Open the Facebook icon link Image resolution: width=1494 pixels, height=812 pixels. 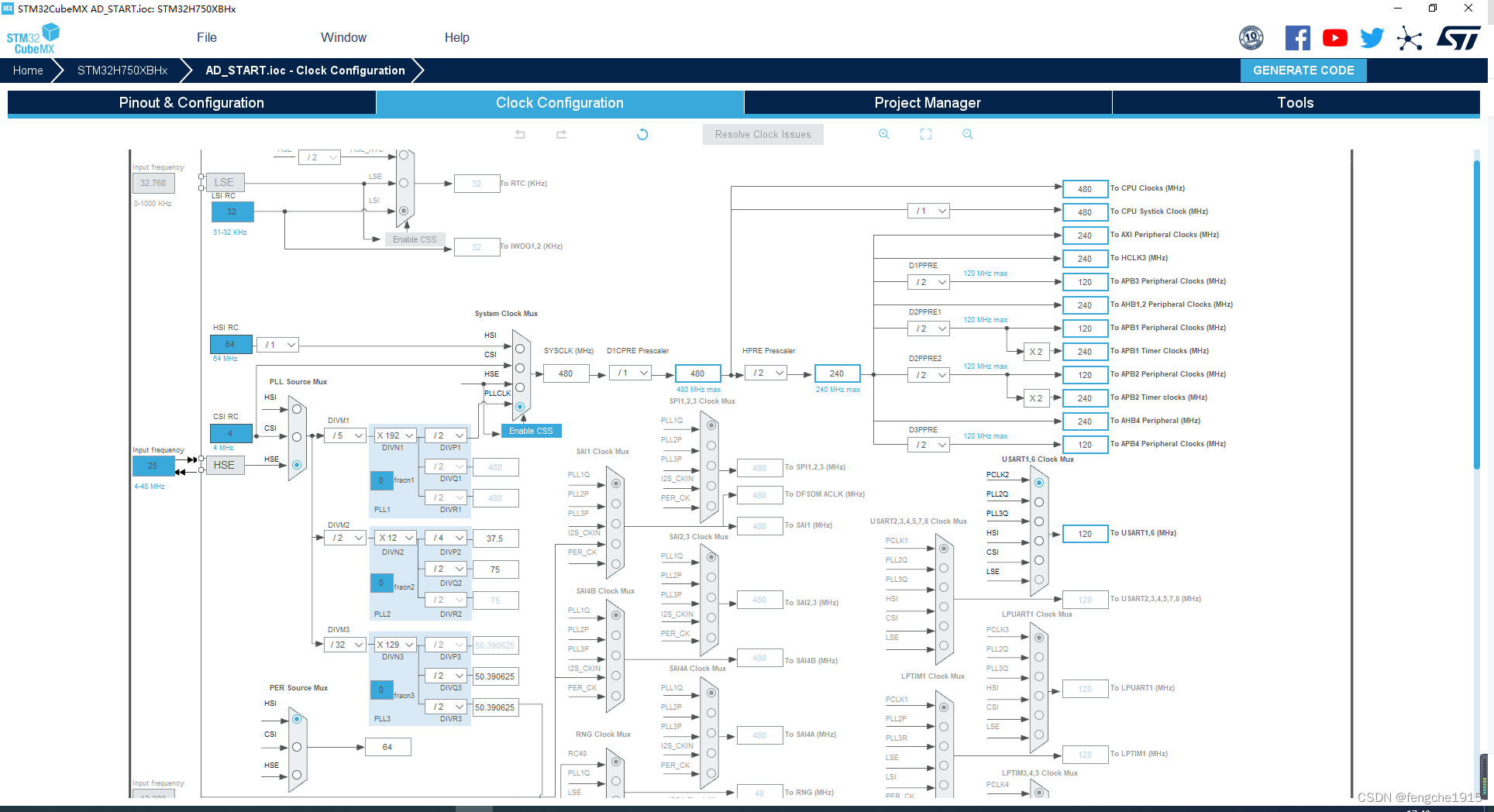point(1298,38)
